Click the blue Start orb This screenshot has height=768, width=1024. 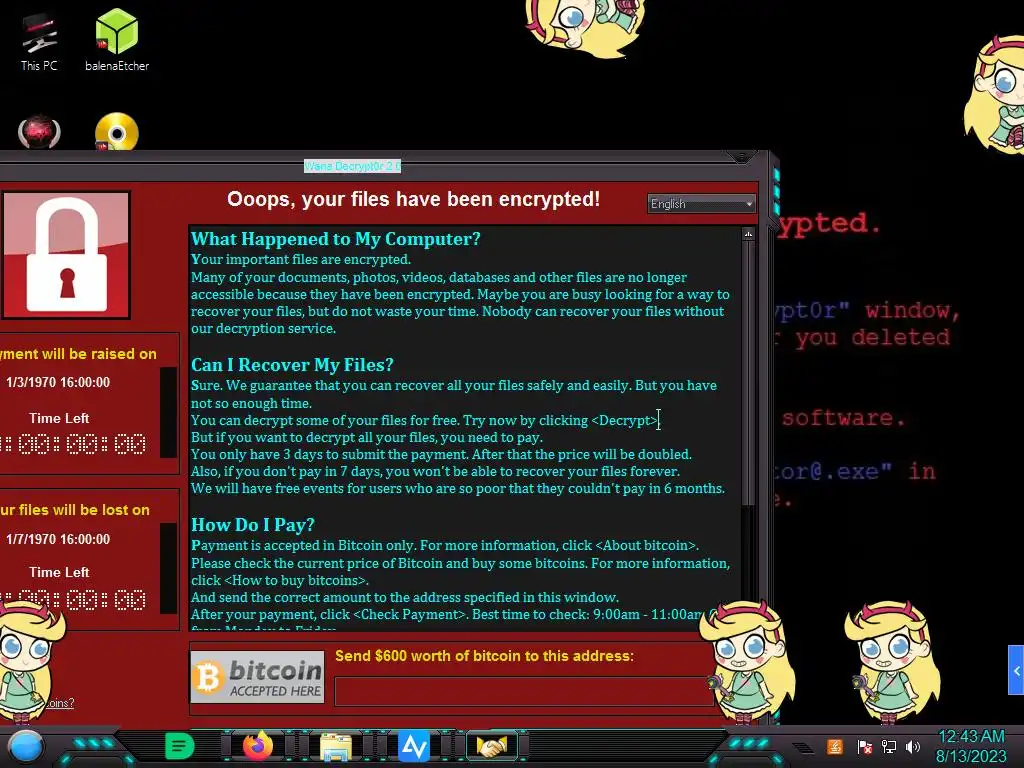[x=26, y=747]
